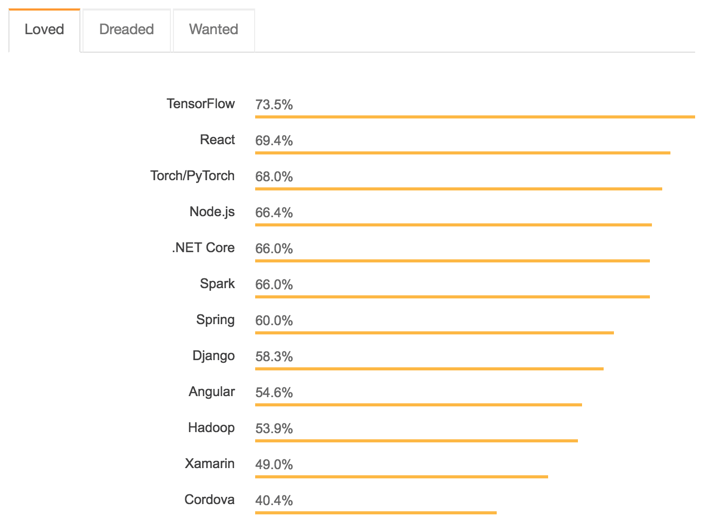The height and width of the screenshot is (529, 719).
Task: Select the Spring label
Action: pyautogui.click(x=215, y=320)
